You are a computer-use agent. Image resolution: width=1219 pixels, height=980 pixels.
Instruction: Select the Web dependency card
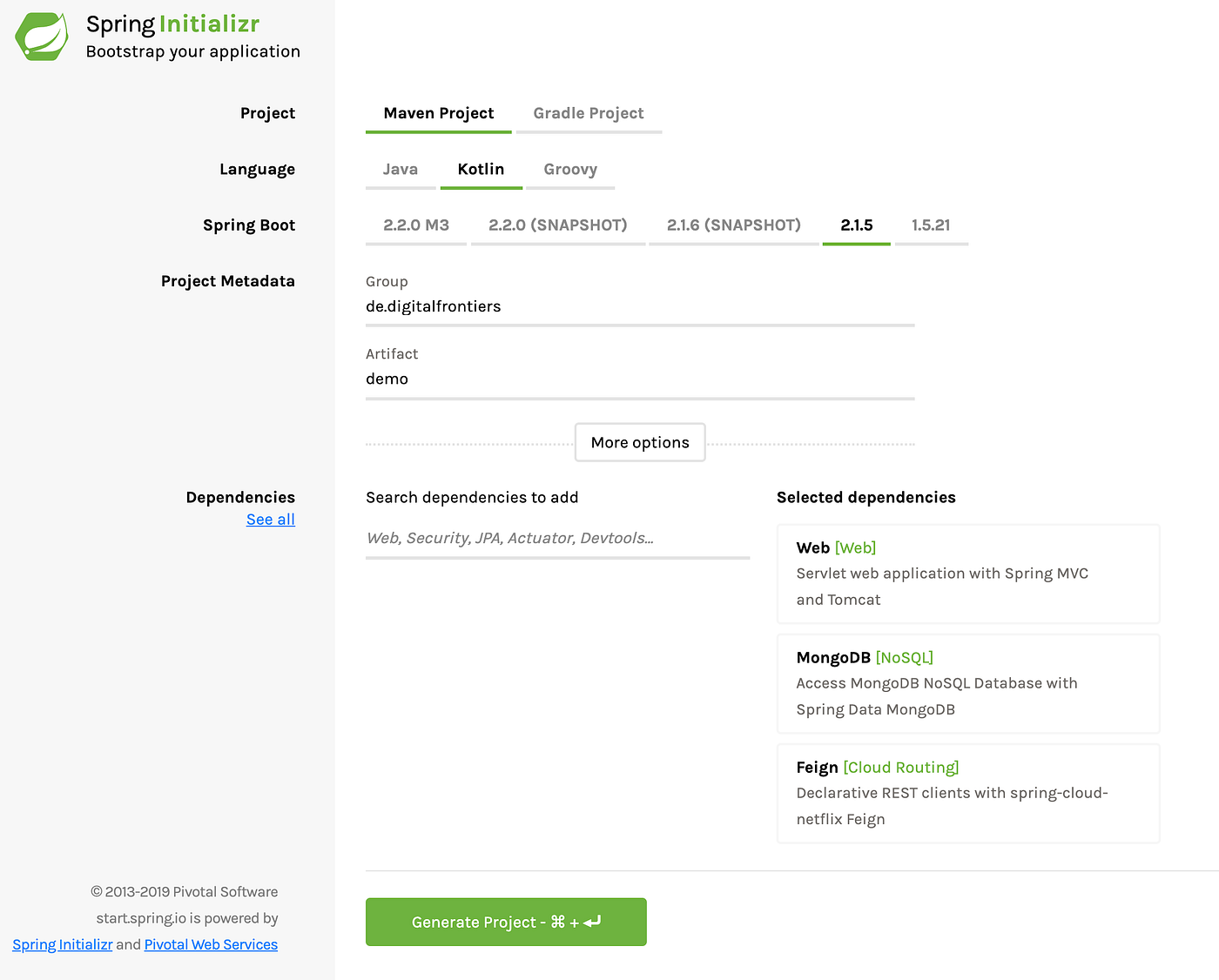pyautogui.click(x=967, y=574)
